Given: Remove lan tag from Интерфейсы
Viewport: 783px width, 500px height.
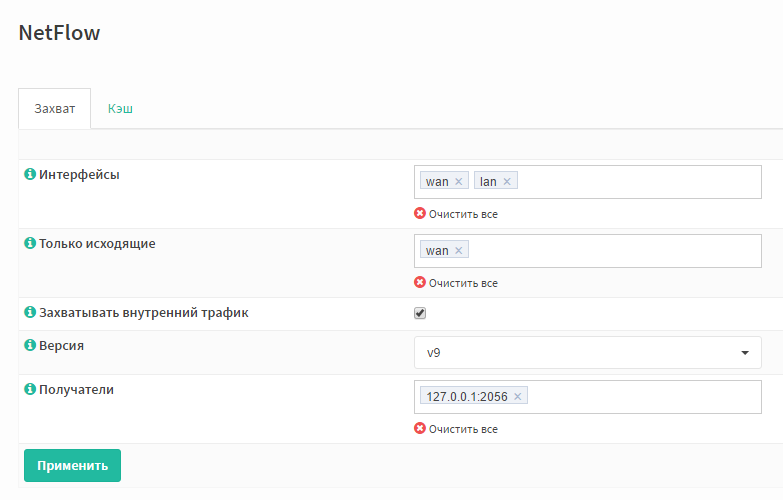Looking at the screenshot, I should coord(507,181).
